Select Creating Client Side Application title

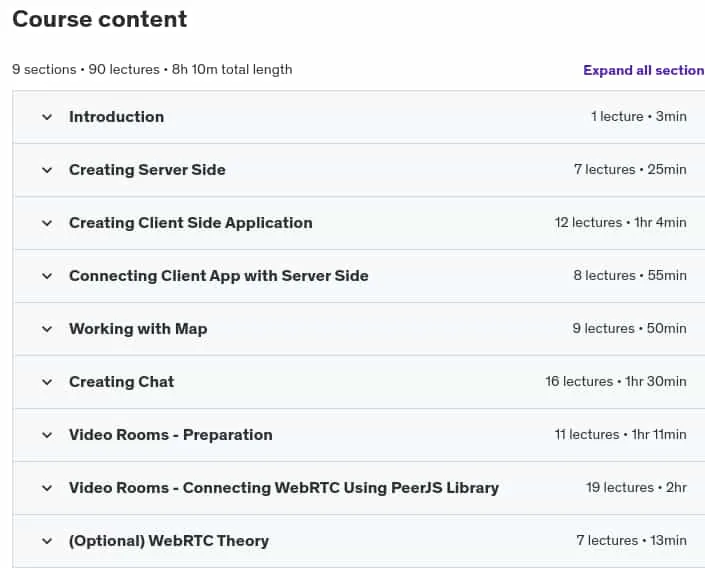[x=191, y=223]
